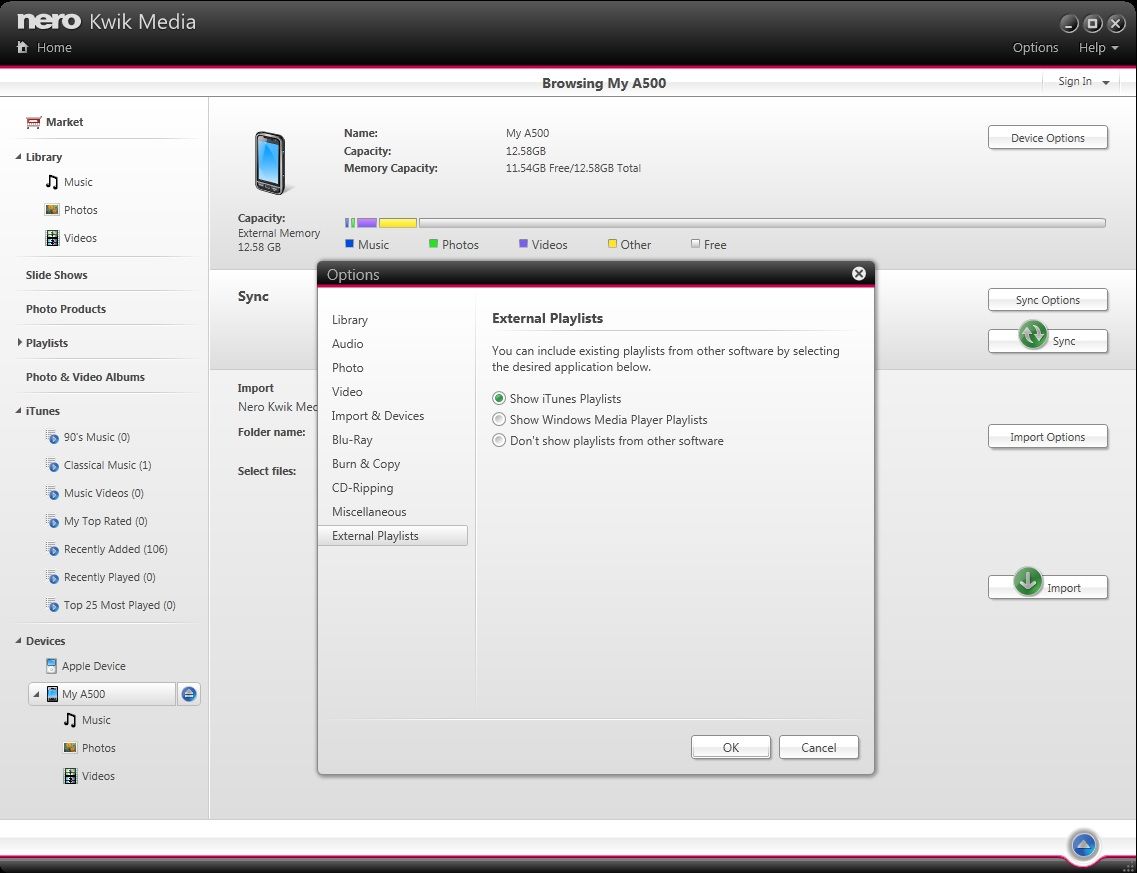Click blue up-arrow button at bottom right

coord(1083,845)
